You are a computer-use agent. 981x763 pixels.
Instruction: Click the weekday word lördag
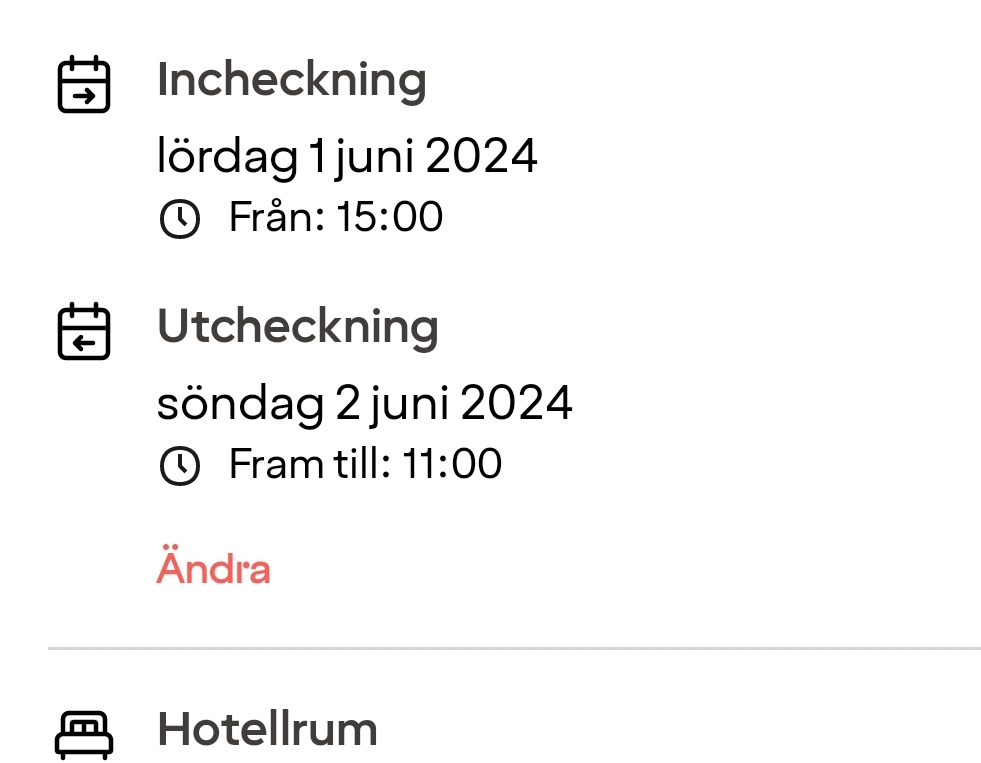227,156
